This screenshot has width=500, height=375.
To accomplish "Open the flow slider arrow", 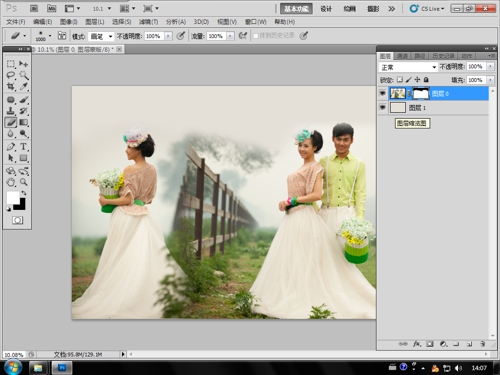I will click(230, 36).
